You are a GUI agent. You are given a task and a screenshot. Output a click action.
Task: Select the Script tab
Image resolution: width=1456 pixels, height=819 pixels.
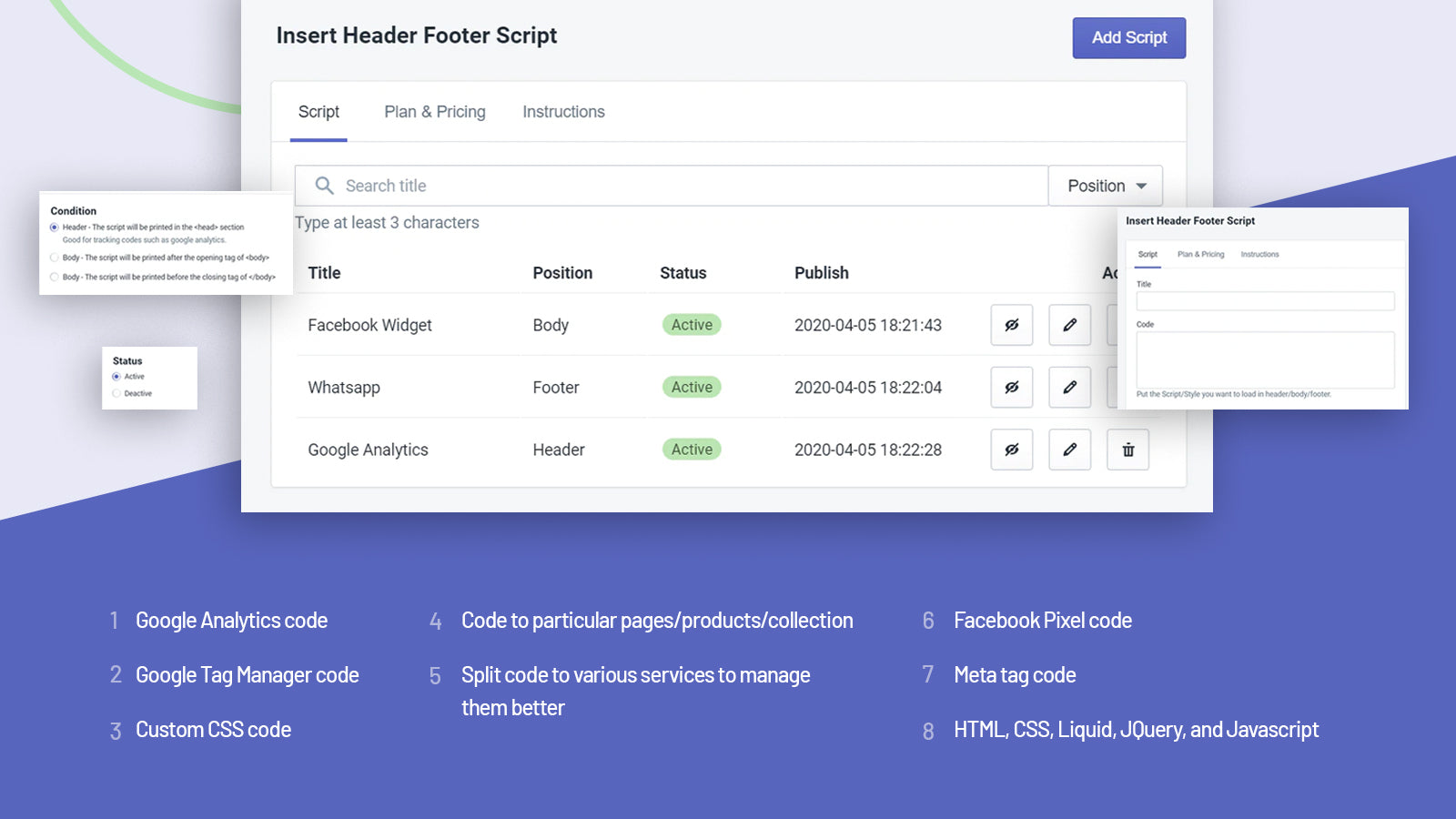pos(318,112)
